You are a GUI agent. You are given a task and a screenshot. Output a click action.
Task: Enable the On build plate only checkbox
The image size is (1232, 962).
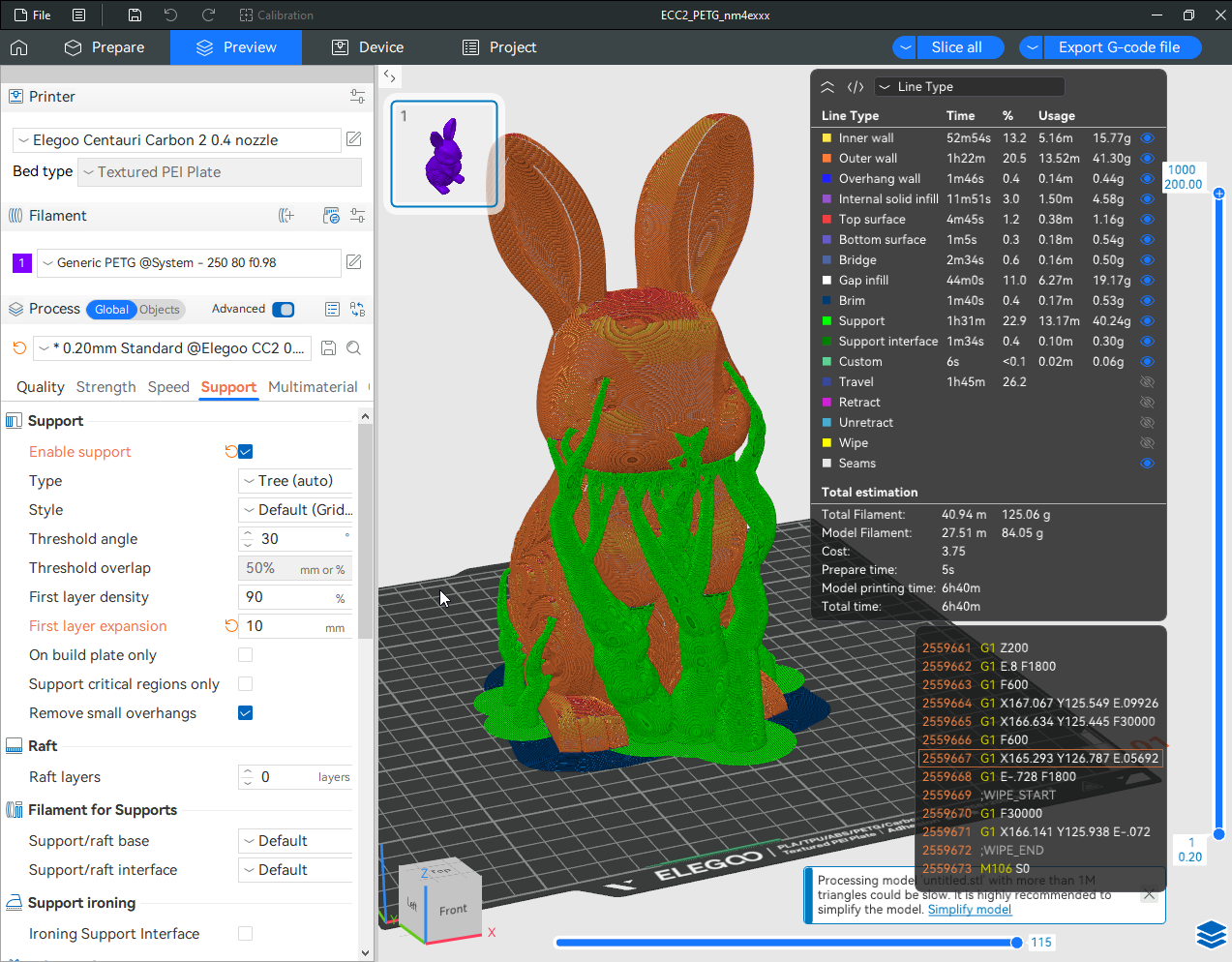point(246,655)
